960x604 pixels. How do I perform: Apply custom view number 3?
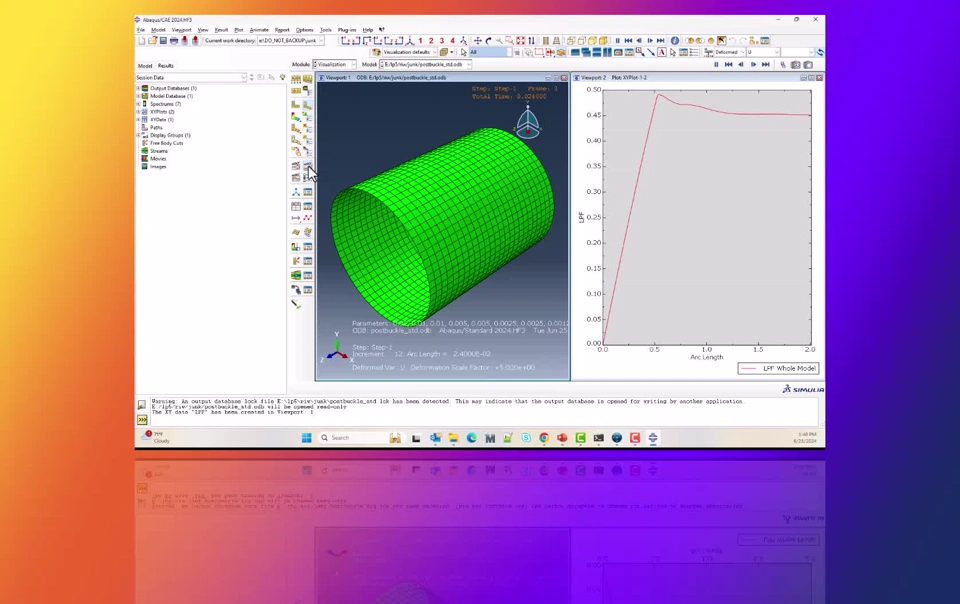click(x=441, y=40)
